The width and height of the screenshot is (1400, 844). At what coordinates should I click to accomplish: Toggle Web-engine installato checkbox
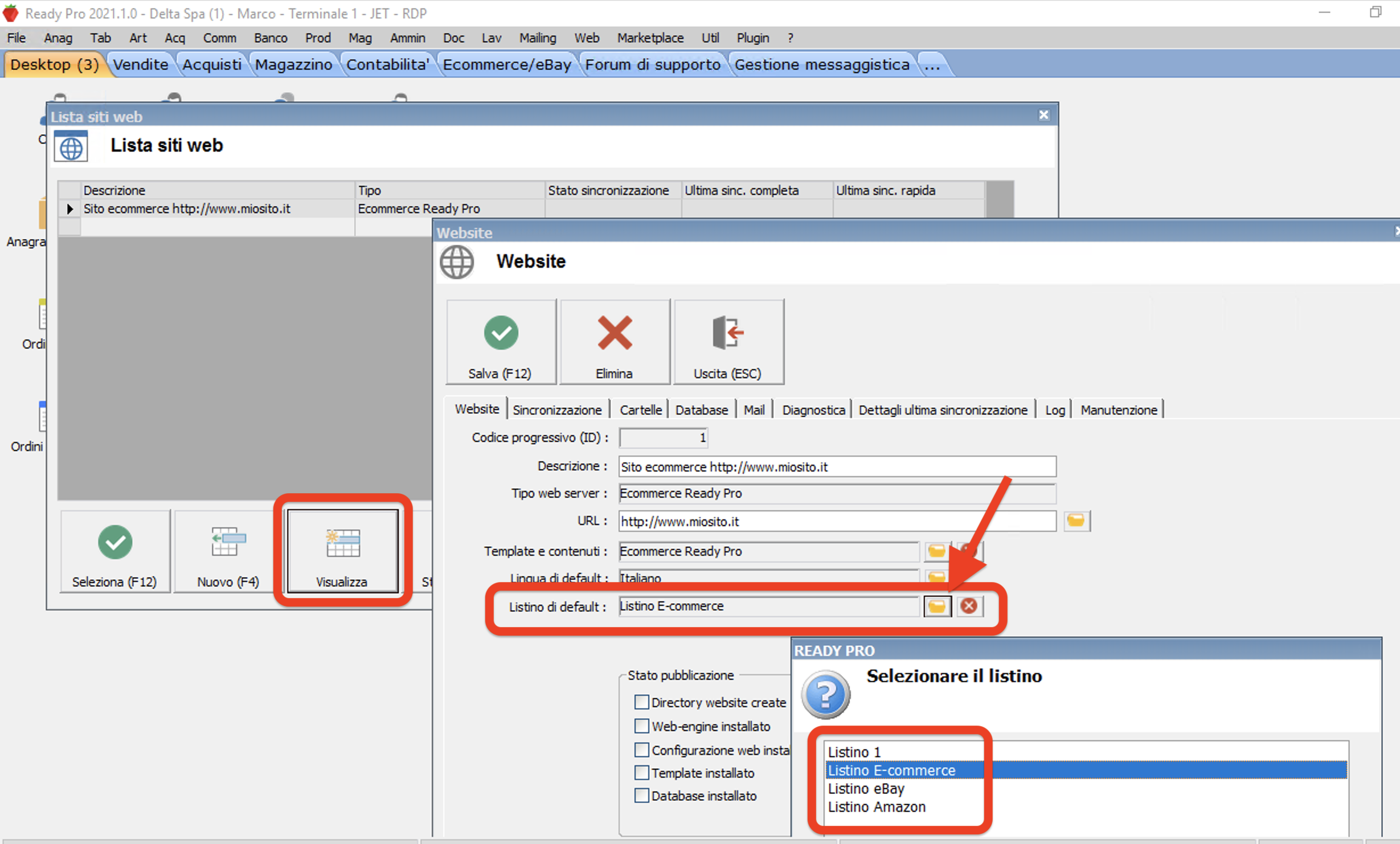(641, 726)
